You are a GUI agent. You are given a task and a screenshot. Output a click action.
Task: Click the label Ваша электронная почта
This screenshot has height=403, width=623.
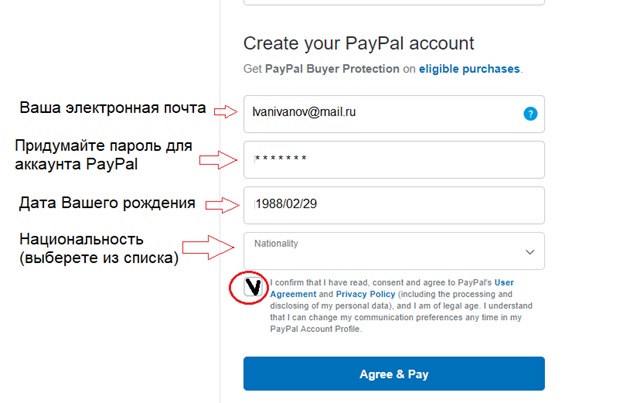click(x=112, y=107)
